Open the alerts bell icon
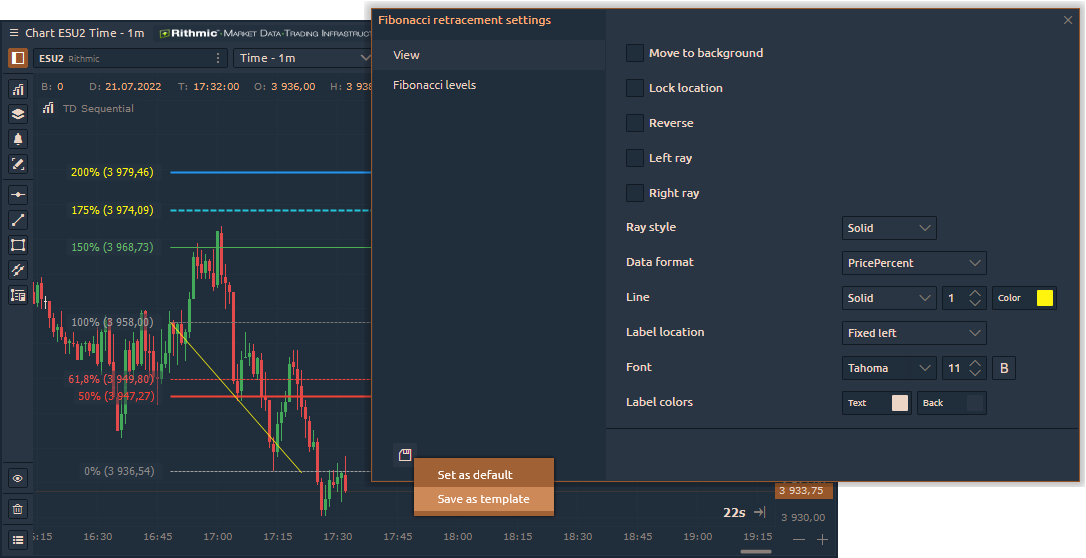Image resolution: width=1086 pixels, height=558 pixels. [x=18, y=139]
